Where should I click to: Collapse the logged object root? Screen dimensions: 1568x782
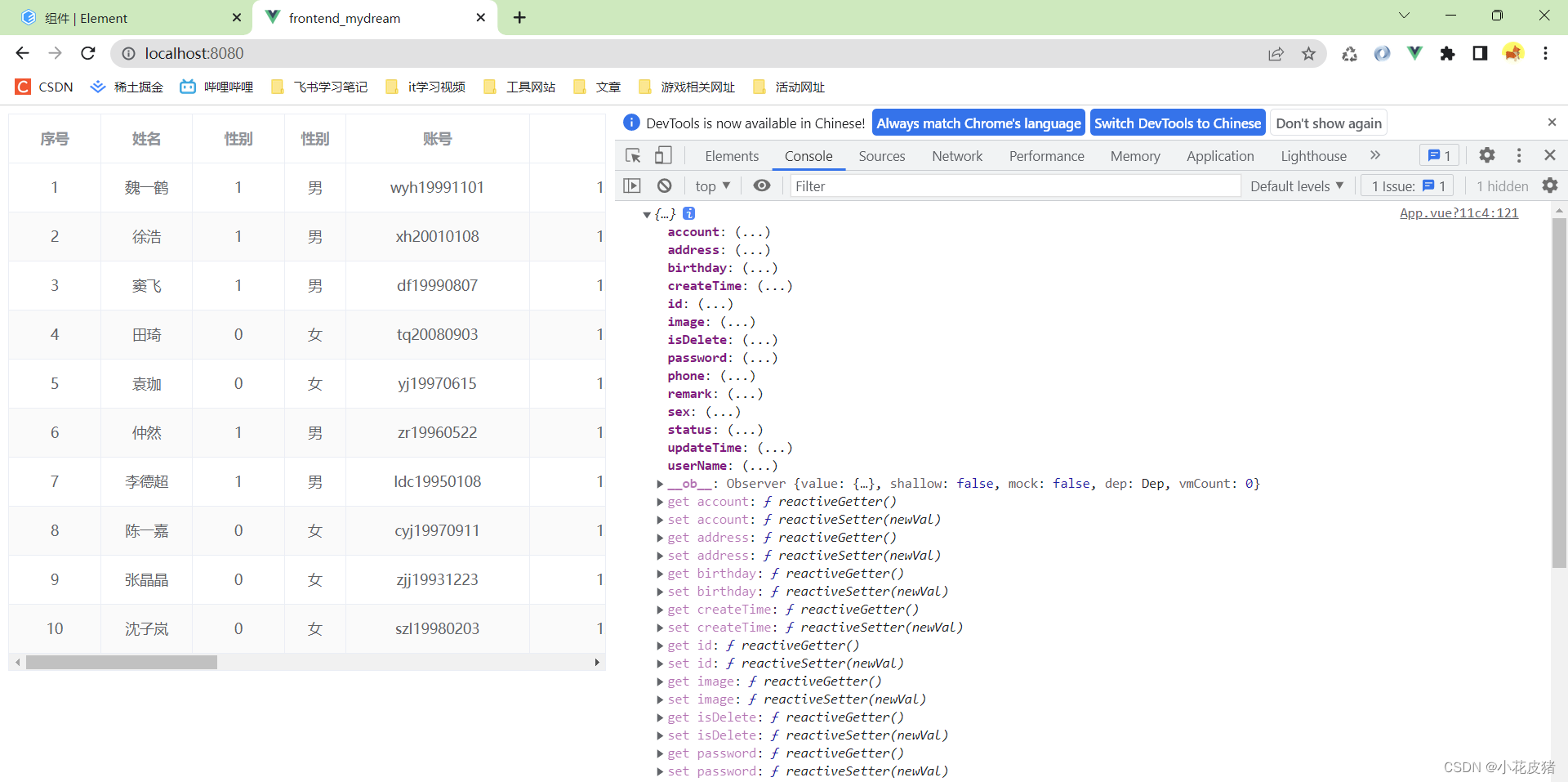tap(647, 214)
